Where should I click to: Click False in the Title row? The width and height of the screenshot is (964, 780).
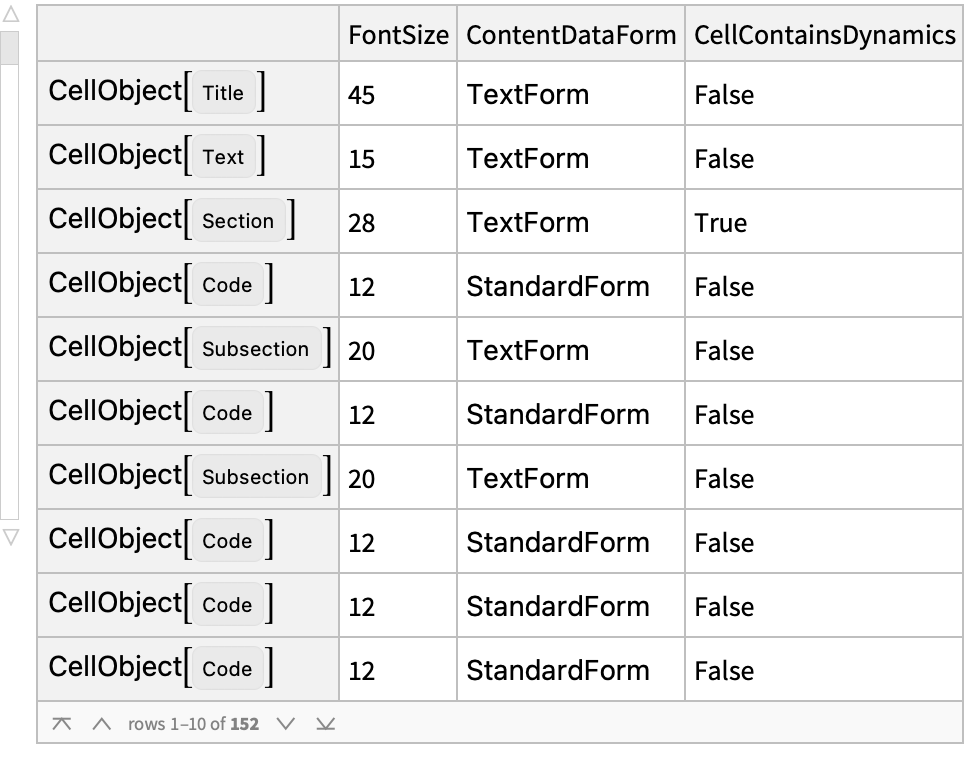point(724,96)
